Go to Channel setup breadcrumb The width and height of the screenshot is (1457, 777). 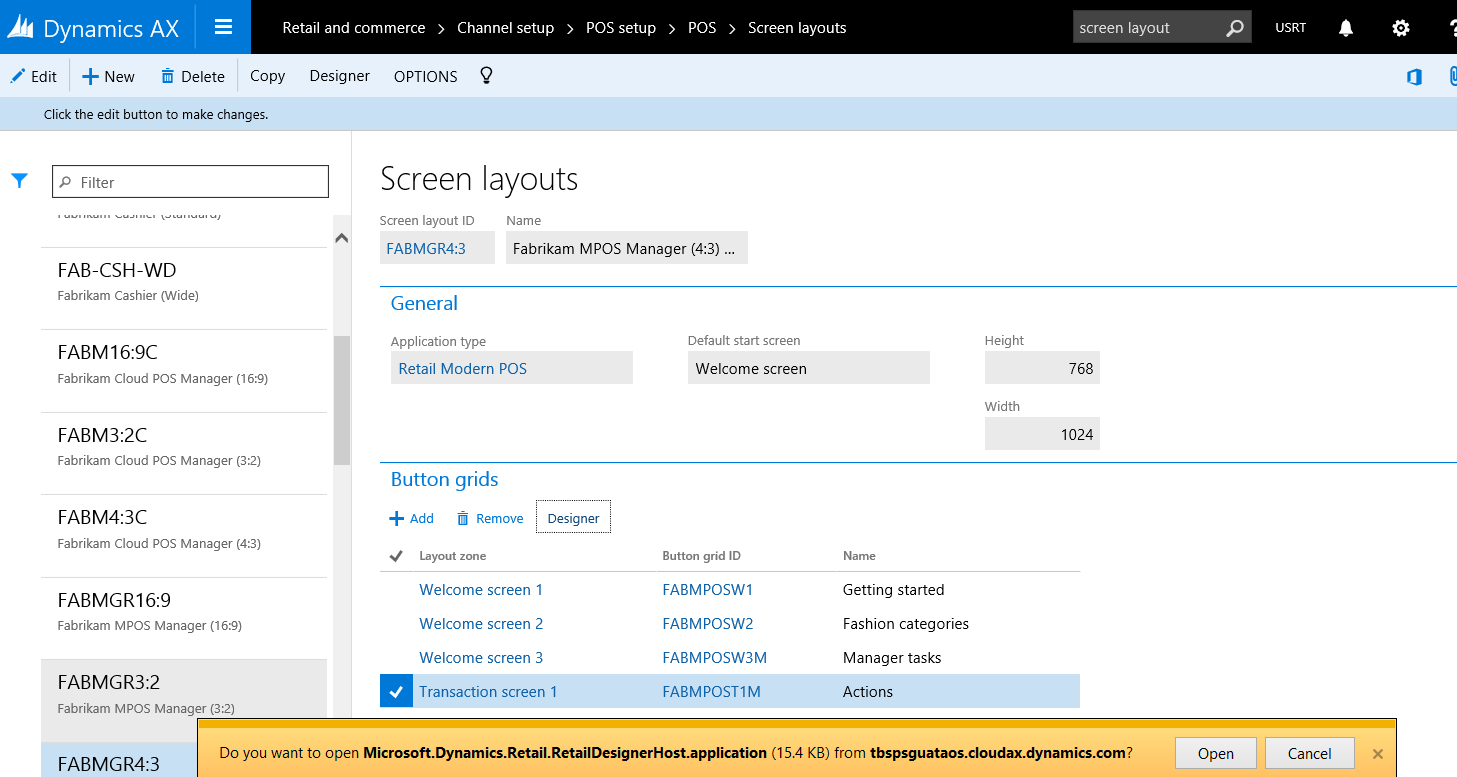point(505,28)
